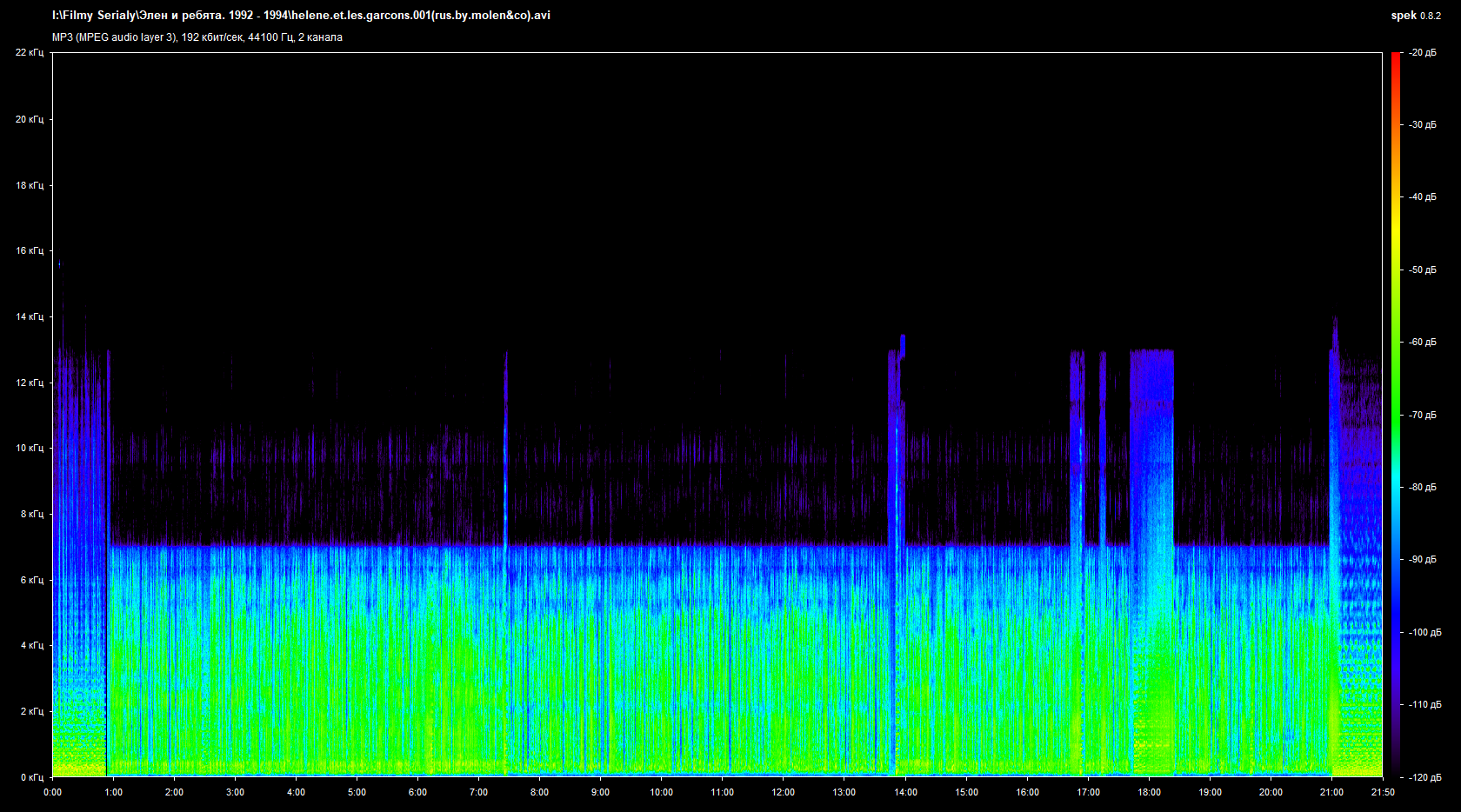This screenshot has width=1461, height=812.
Task: Click the 22 кГц frequency axis label
Action: 29,53
